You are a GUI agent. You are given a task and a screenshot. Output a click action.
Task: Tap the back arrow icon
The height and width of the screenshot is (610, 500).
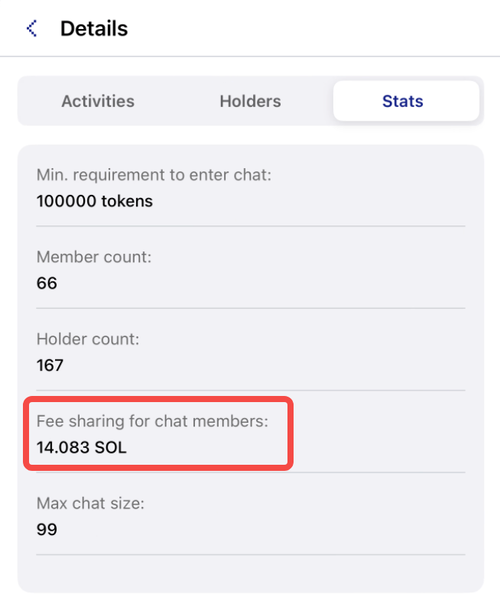(32, 28)
